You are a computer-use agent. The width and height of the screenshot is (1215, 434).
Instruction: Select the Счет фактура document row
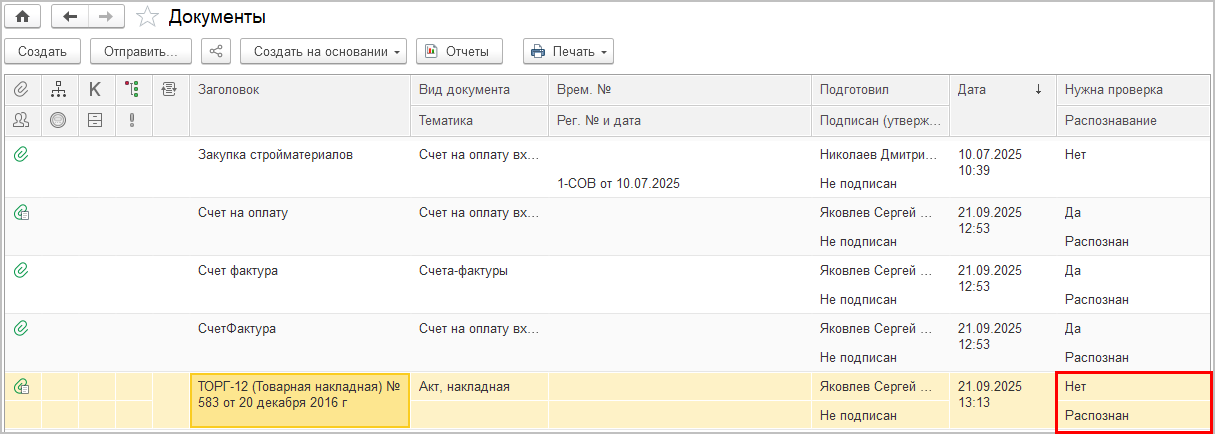click(238, 271)
